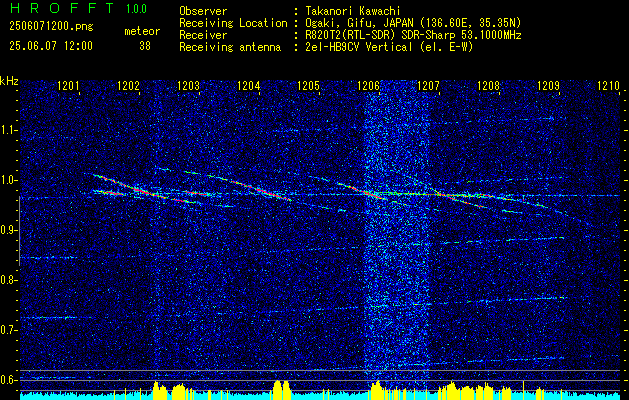The image size is (629, 400).
Task: Select the location Ogaki, Gifu, JAPAN text
Action: (412, 23)
